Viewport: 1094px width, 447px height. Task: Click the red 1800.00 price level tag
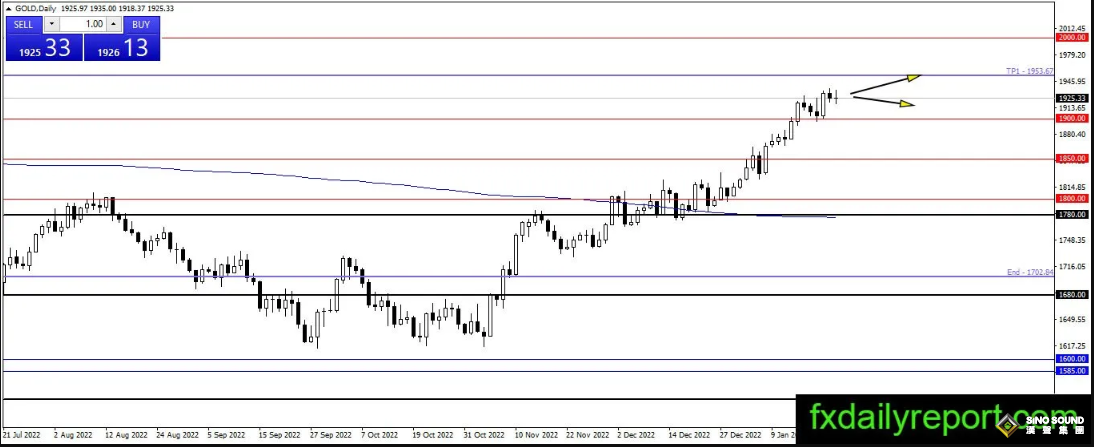[1071, 199]
